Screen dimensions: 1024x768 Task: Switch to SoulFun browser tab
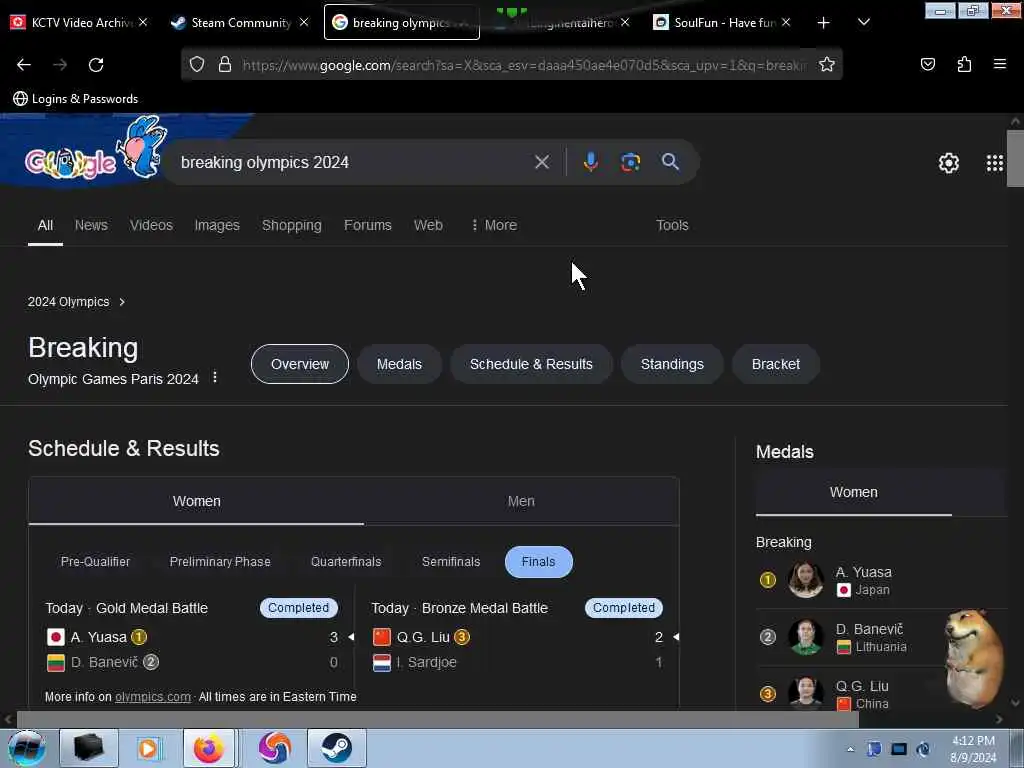coord(714,23)
